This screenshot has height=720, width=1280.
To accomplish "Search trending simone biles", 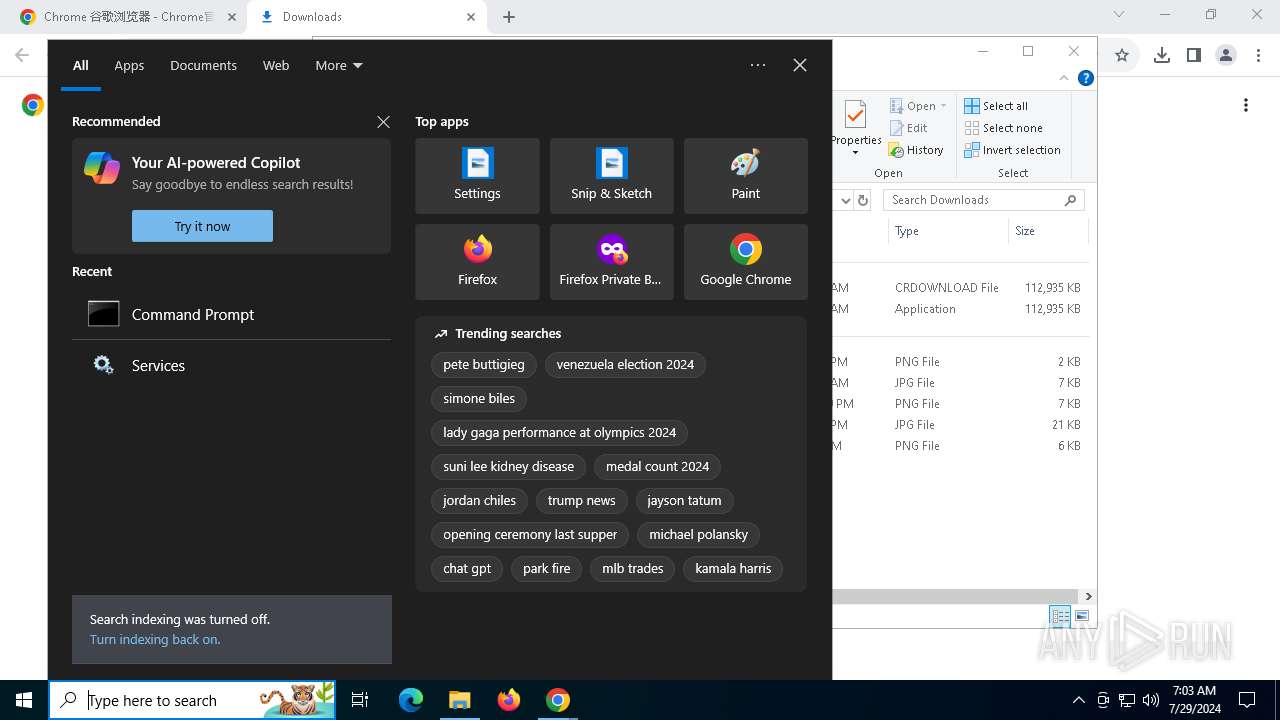I will tap(479, 399).
